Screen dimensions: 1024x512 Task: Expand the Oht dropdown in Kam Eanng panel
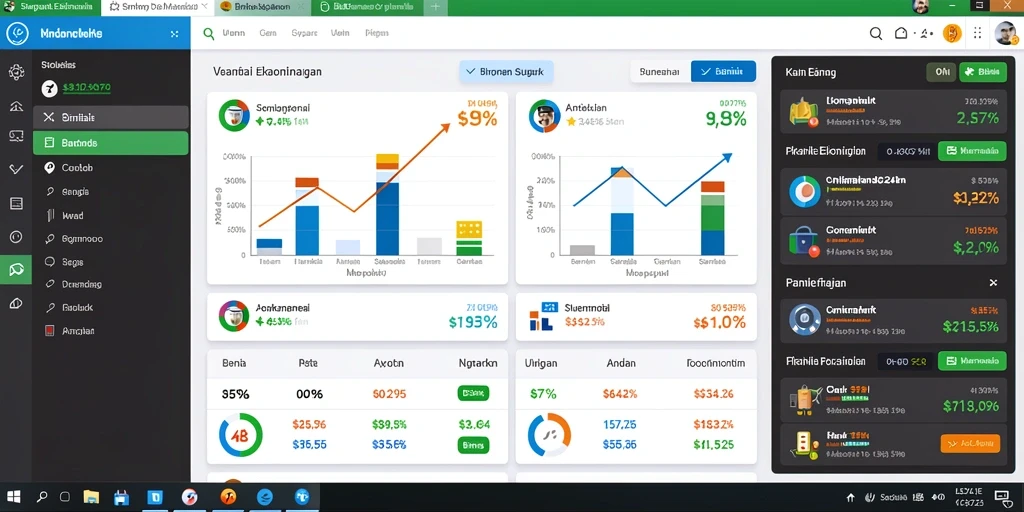coord(941,72)
